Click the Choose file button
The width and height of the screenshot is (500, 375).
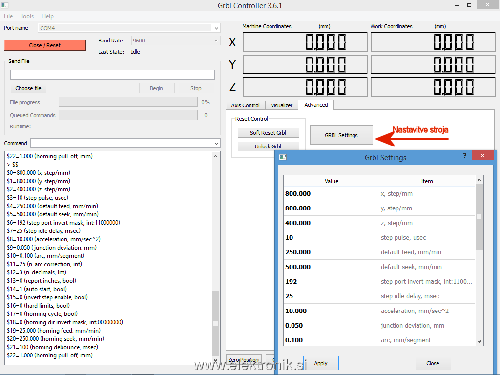pos(29,88)
